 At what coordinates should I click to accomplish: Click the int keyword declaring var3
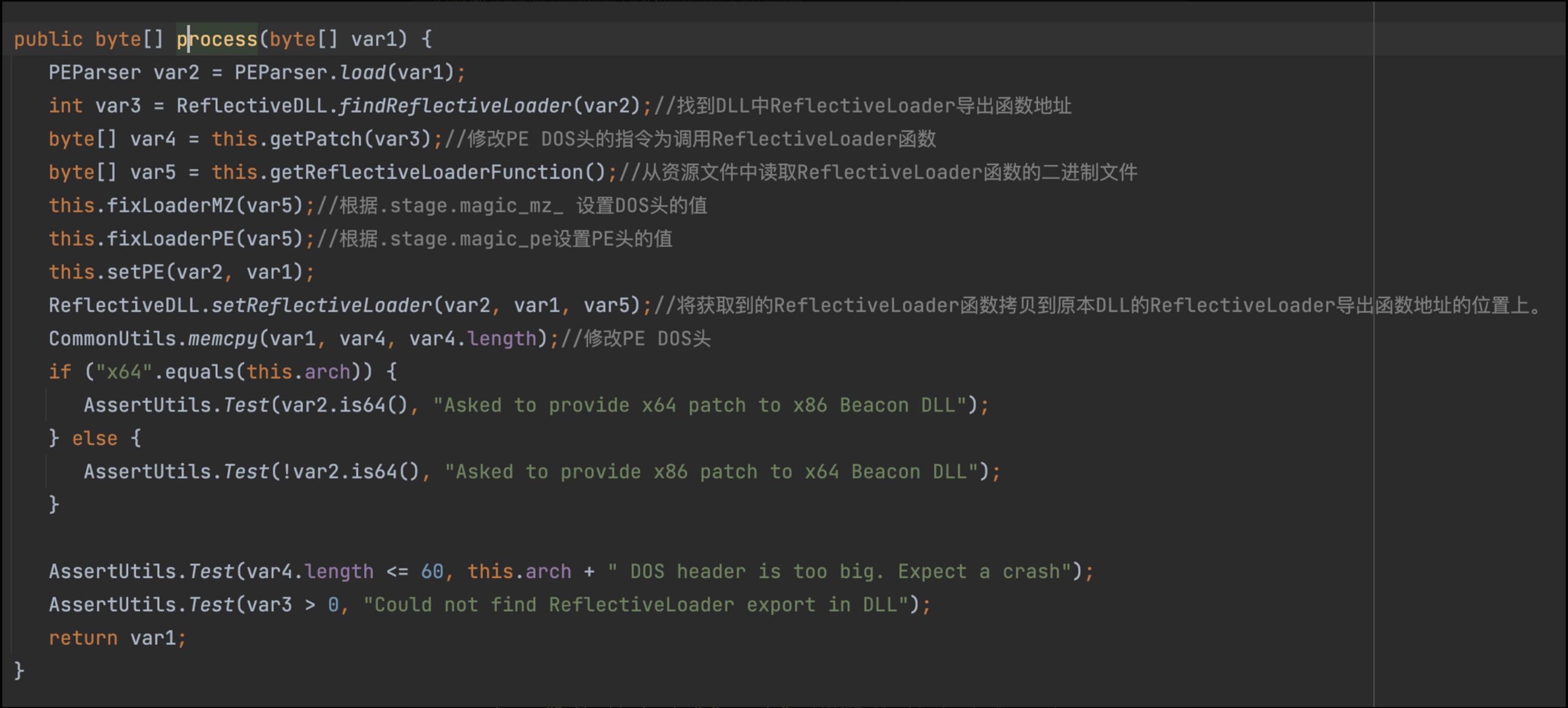point(66,106)
